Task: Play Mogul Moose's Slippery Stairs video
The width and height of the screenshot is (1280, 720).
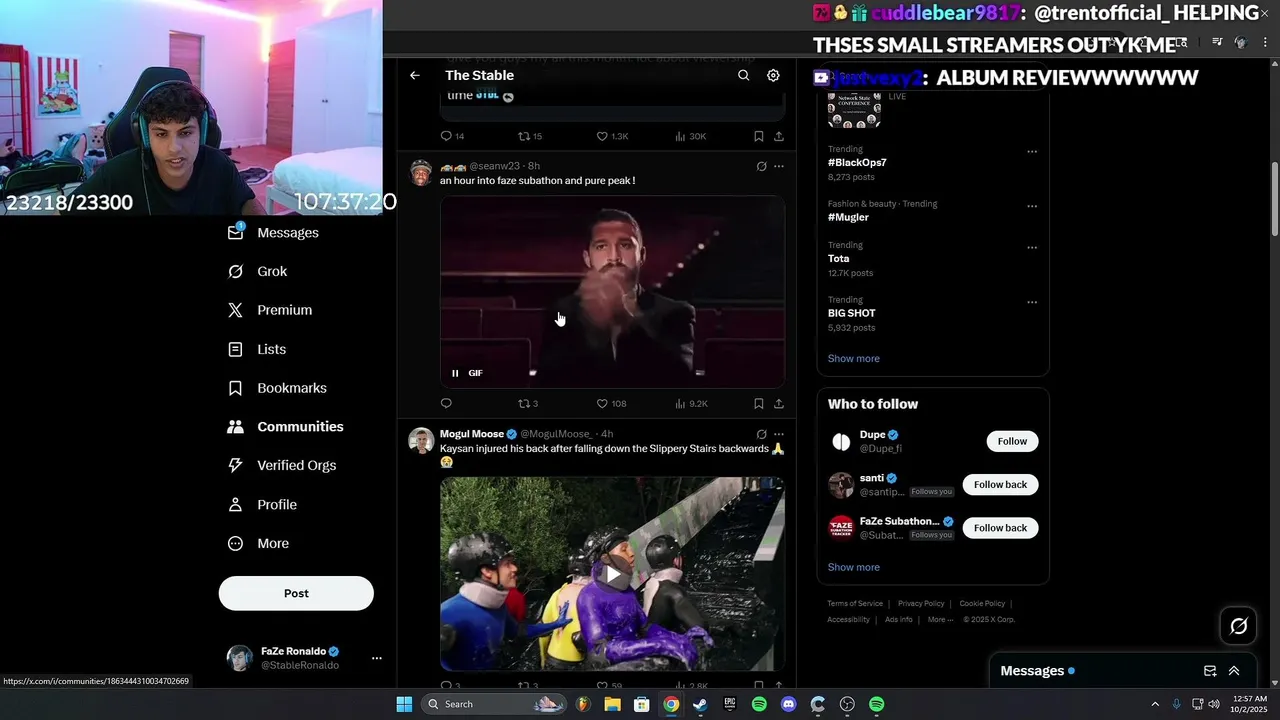Action: pyautogui.click(x=612, y=574)
